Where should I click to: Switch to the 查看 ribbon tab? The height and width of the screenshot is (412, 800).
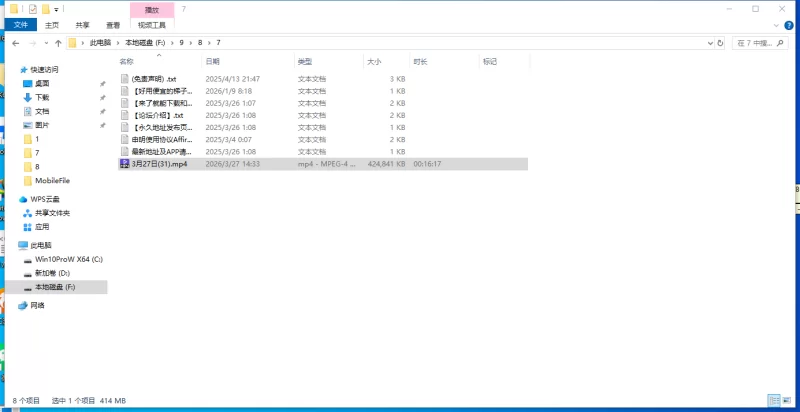point(113,24)
